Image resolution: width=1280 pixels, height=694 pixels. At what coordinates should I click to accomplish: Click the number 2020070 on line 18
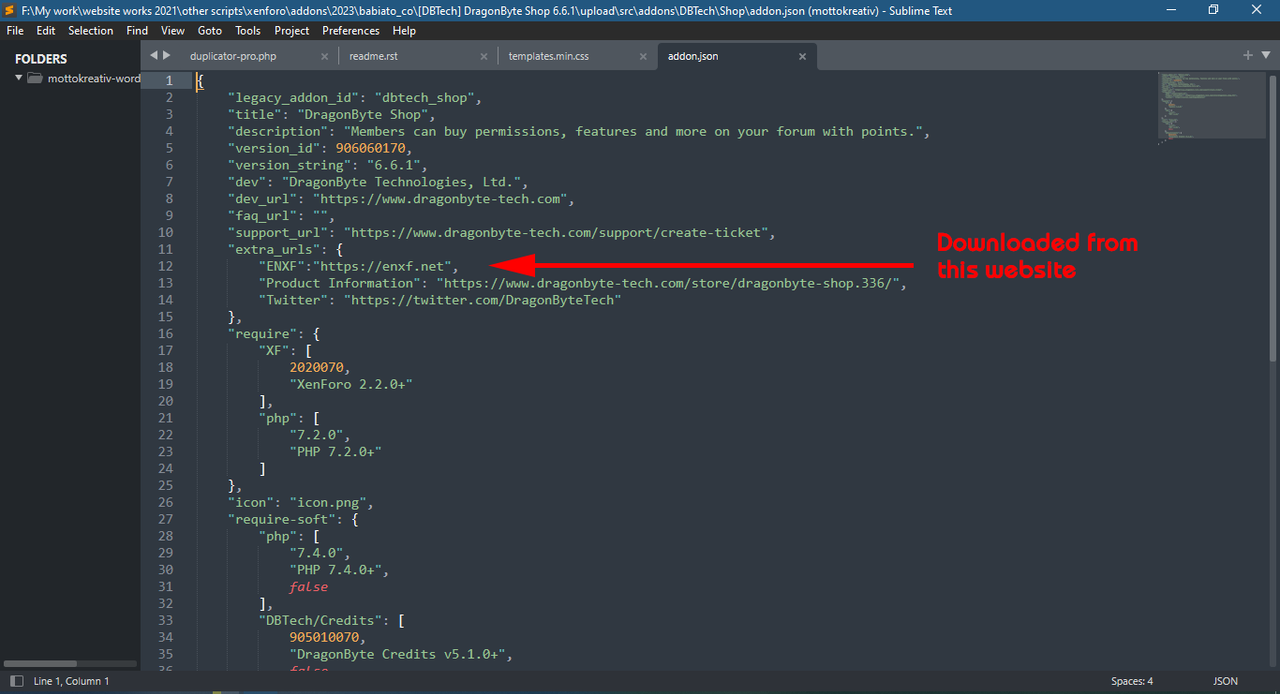click(x=316, y=367)
